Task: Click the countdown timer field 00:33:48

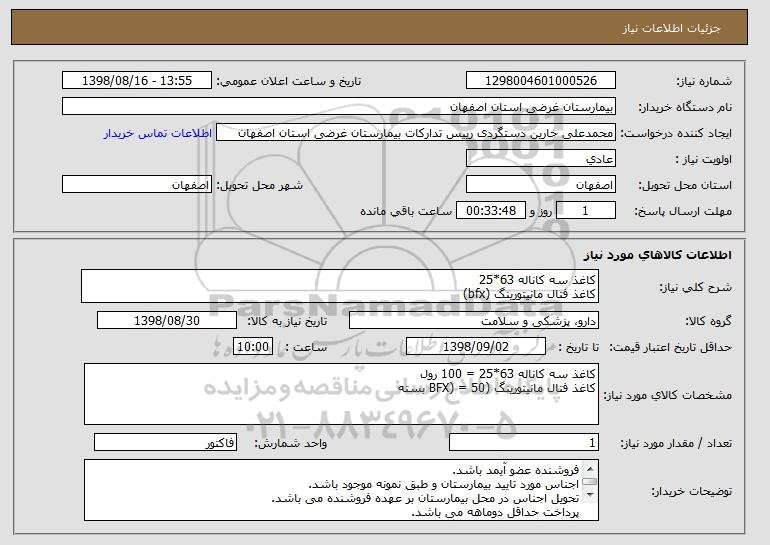Action: pos(491,211)
